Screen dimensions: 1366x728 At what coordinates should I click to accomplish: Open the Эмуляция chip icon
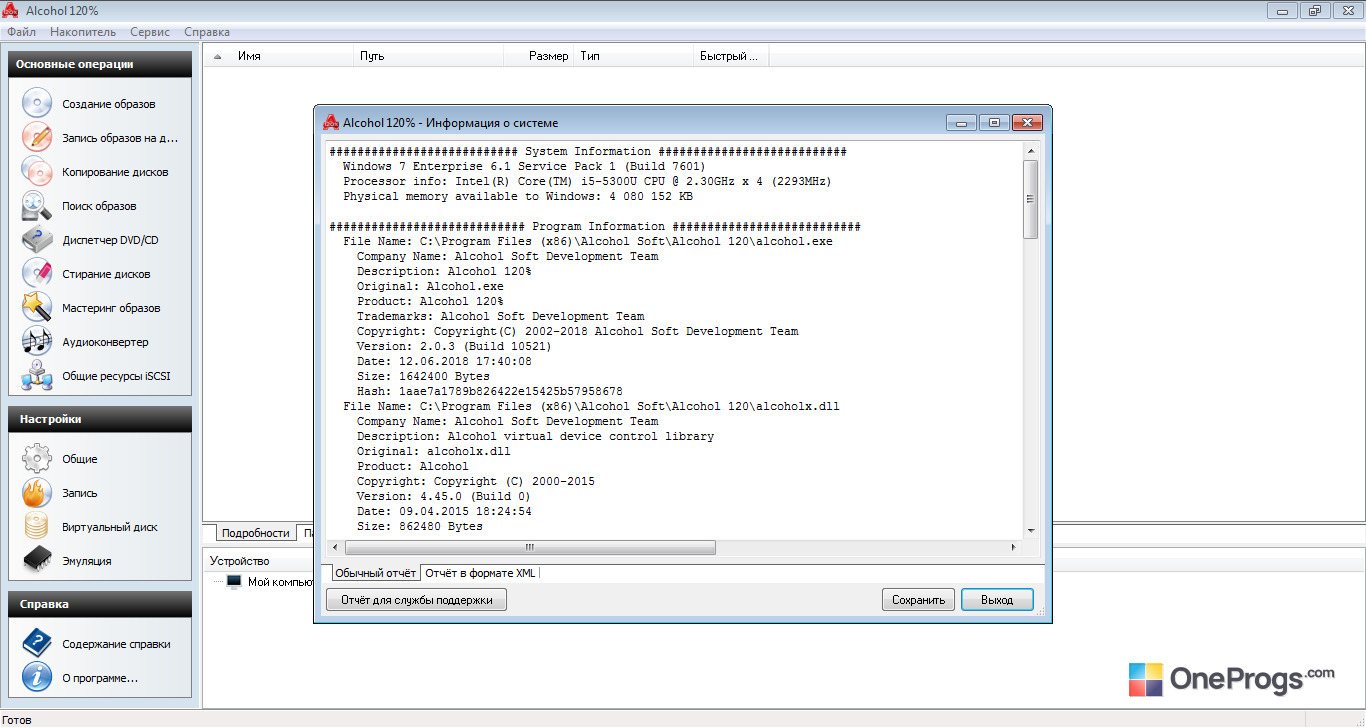37,561
